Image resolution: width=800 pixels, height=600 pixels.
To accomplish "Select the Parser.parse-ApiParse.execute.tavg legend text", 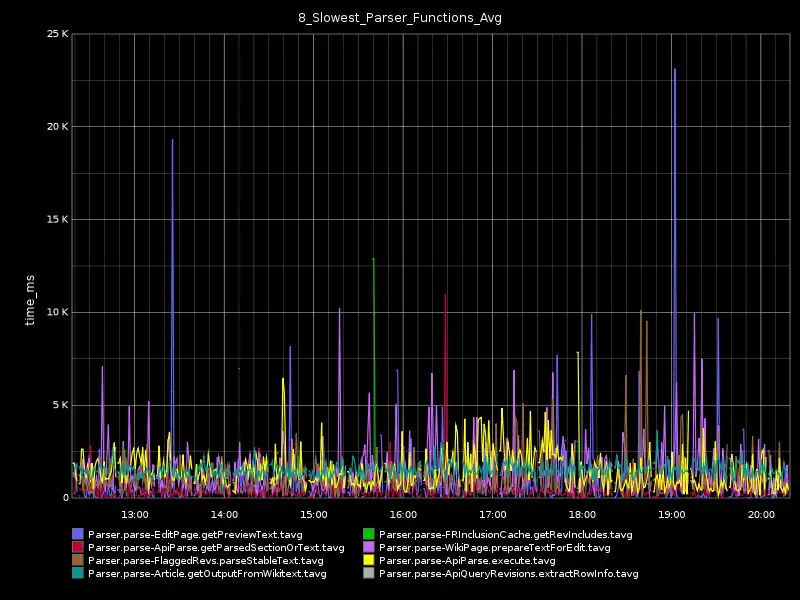I will [x=467, y=561].
